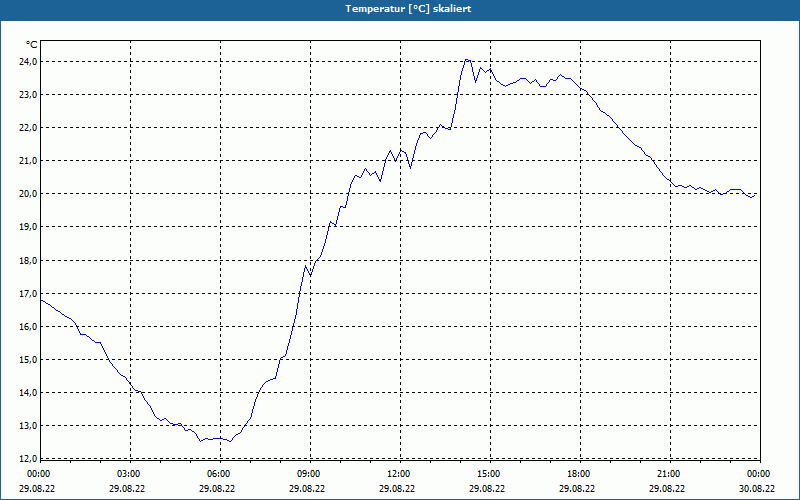Click the chart title 'Temperatur [°C] skaliert'

point(408,9)
